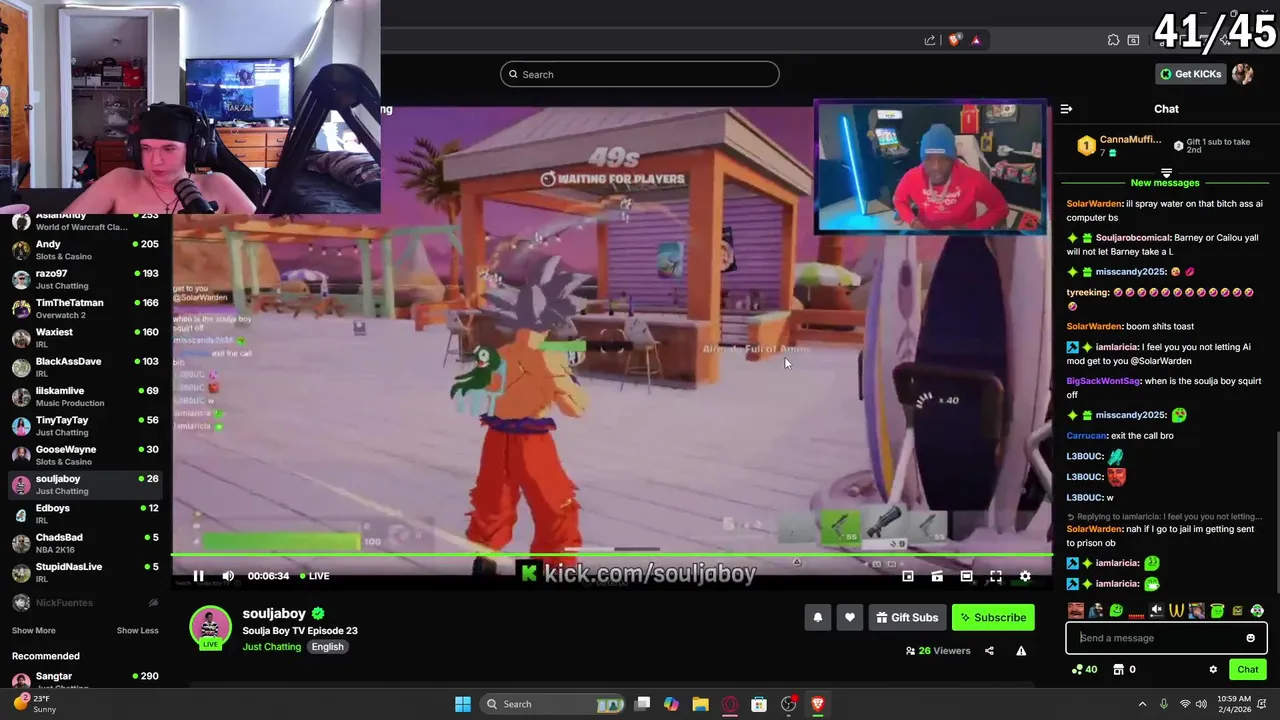Open ChadsBad NBA 2K16 channel
This screenshot has width=1280, height=720.
[x=85, y=543]
